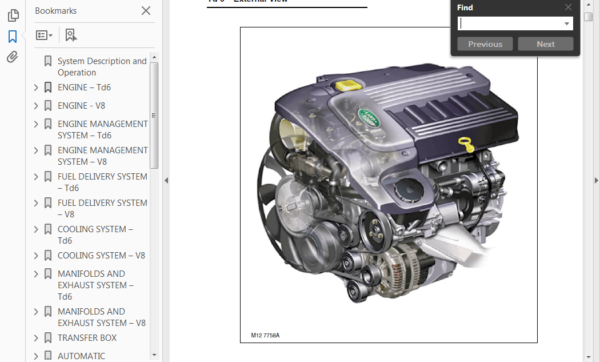
Task: Jump to FUEL DELIVERY SYSTEM – V8
Action: 102,208
